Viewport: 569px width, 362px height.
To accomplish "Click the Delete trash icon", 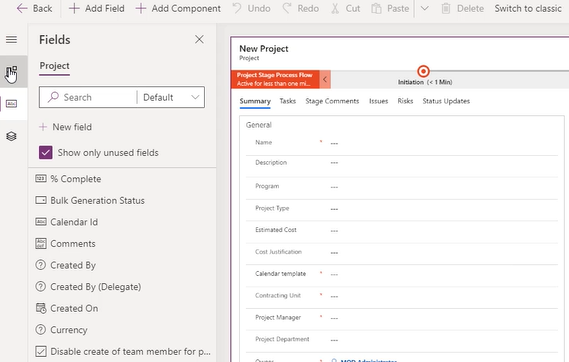I will [x=446, y=8].
